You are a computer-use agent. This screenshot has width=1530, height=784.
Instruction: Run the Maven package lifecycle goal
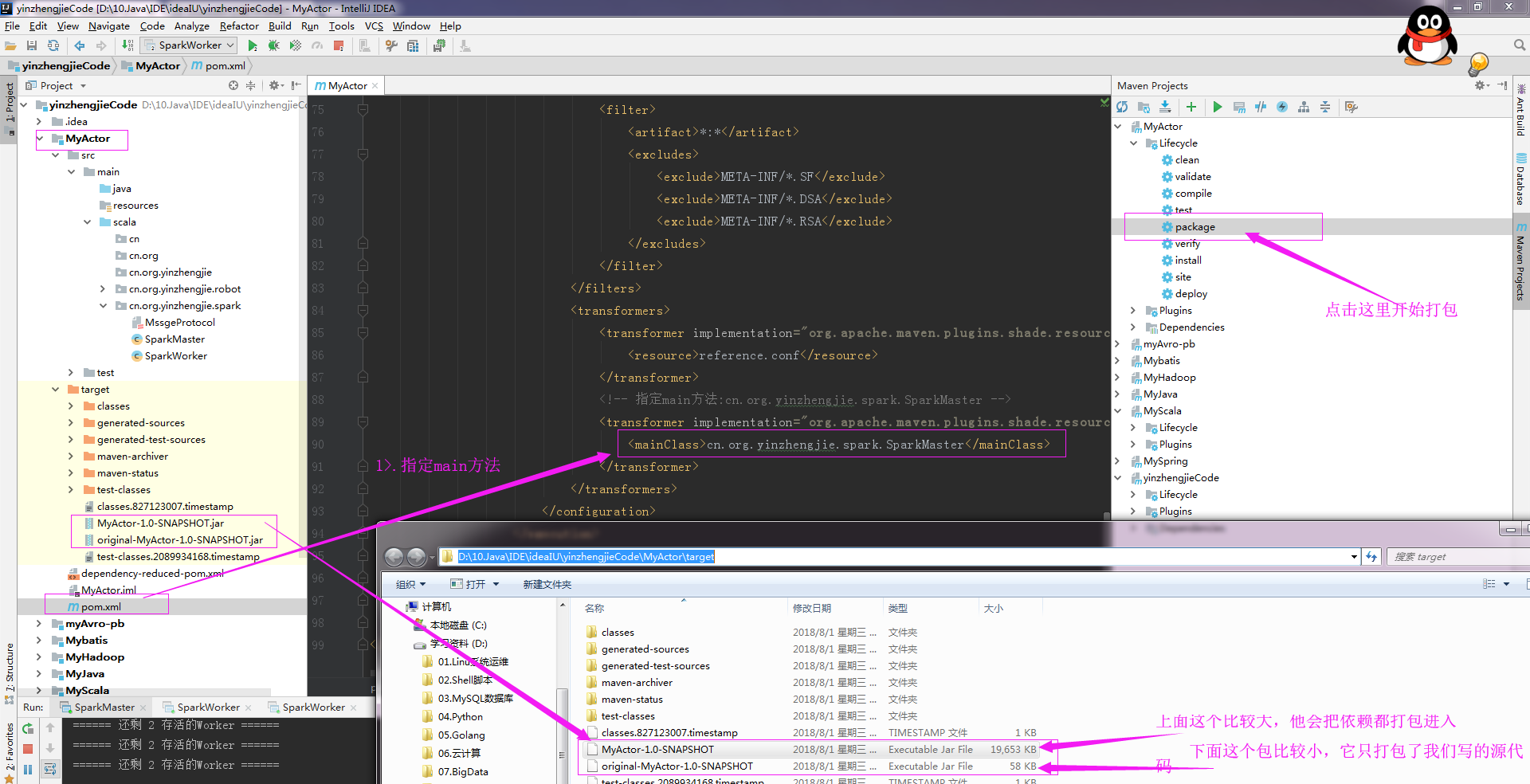tap(1195, 227)
